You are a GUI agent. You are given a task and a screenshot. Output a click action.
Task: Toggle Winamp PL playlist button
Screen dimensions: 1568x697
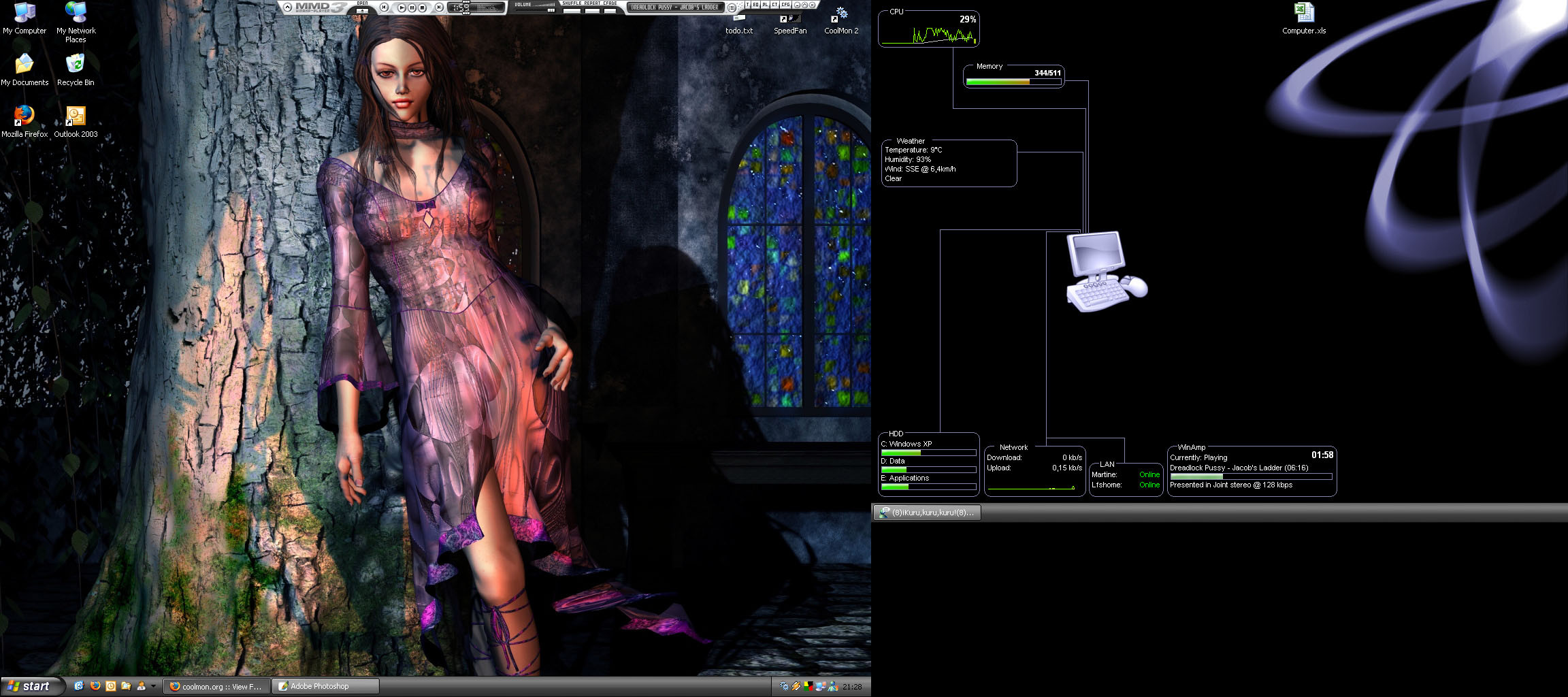[765, 5]
